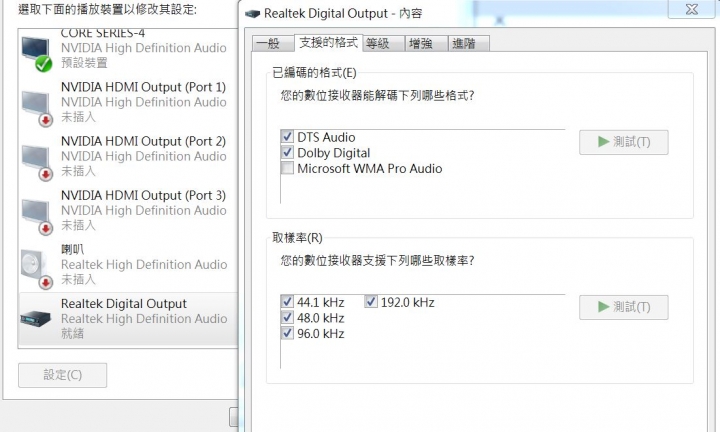The image size is (720, 432).
Task: Click the NVIDIA HDMI Output (Port 1) monitor icon
Action: pyautogui.click(x=37, y=107)
